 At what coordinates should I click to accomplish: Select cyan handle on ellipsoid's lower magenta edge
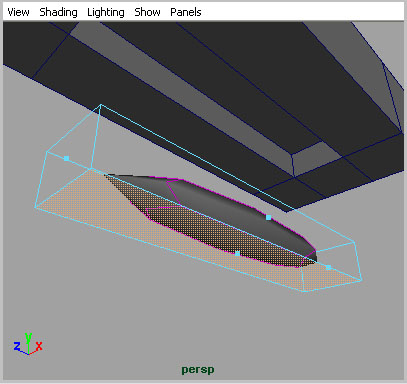point(237,254)
